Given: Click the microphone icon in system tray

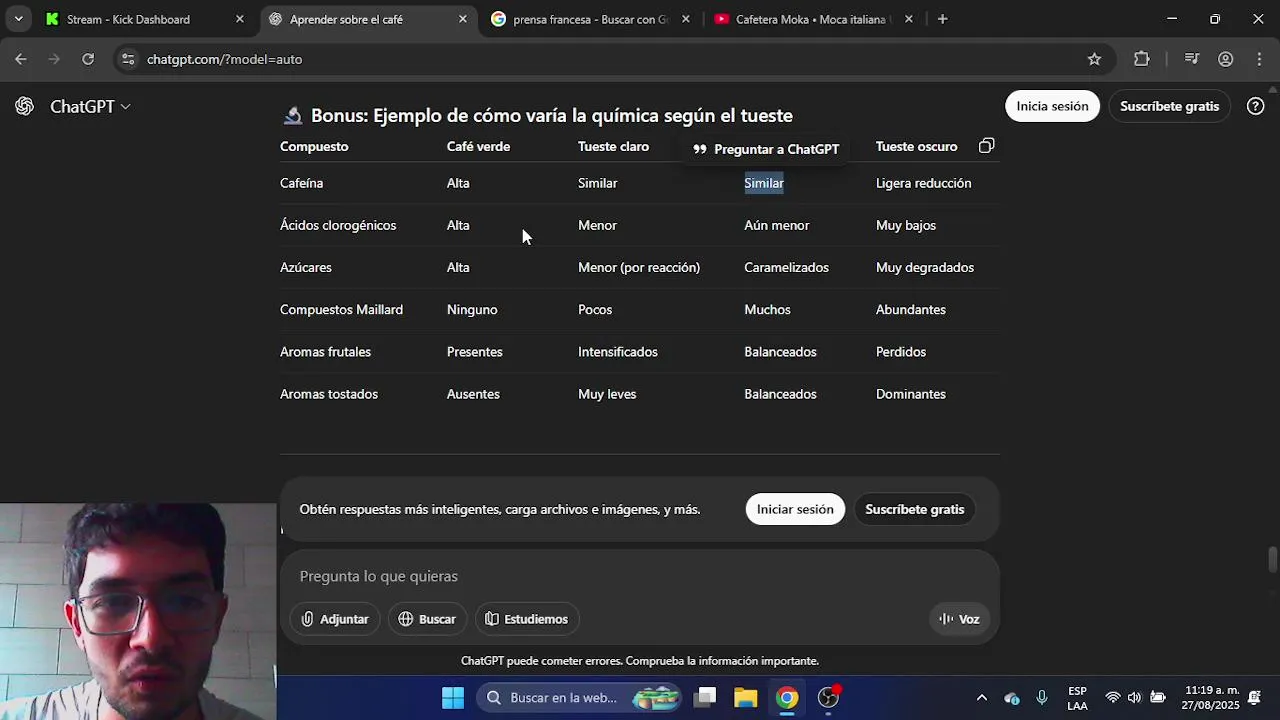Looking at the screenshot, I should [1042, 698].
